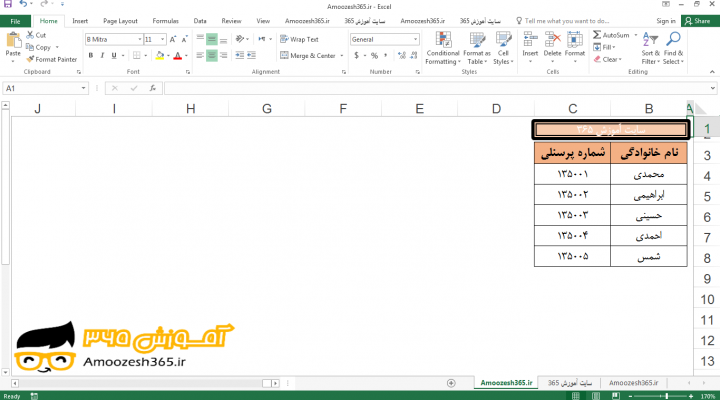Open the Format cells menu
The height and width of the screenshot is (400, 720).
click(574, 47)
